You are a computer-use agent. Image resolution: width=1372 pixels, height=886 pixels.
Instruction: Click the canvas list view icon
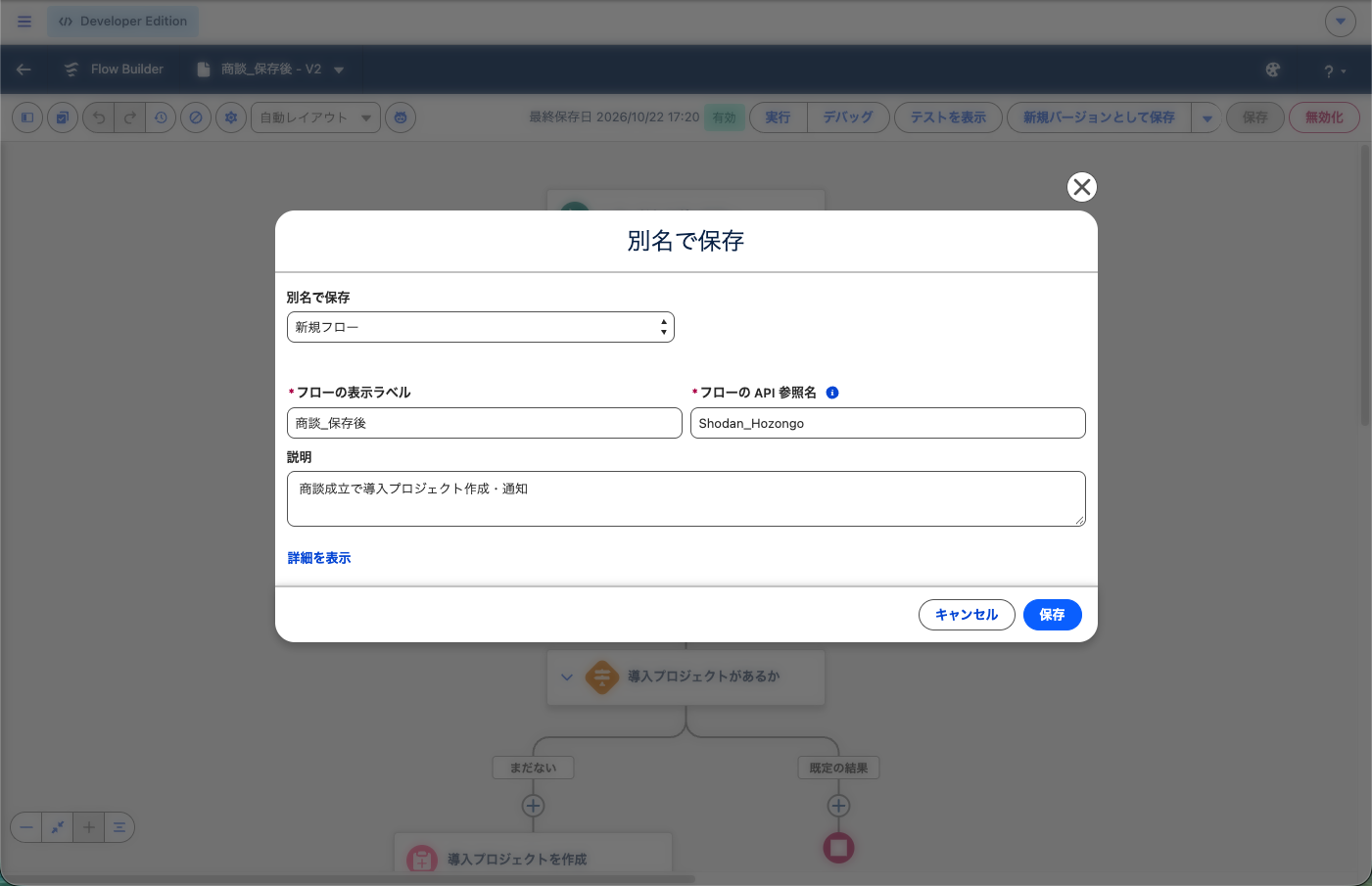(x=118, y=827)
